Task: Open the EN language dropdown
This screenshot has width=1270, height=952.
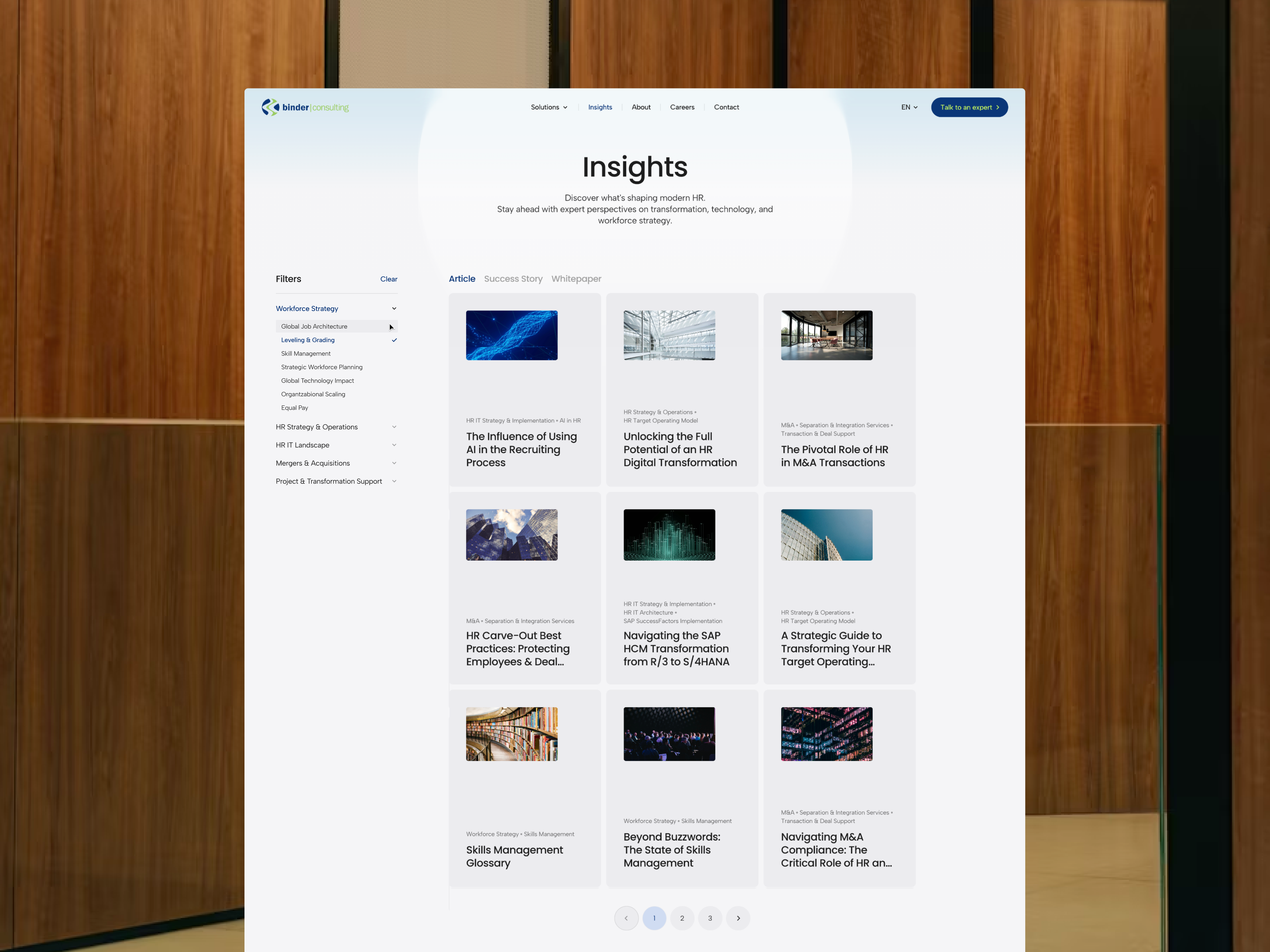Action: pos(909,107)
